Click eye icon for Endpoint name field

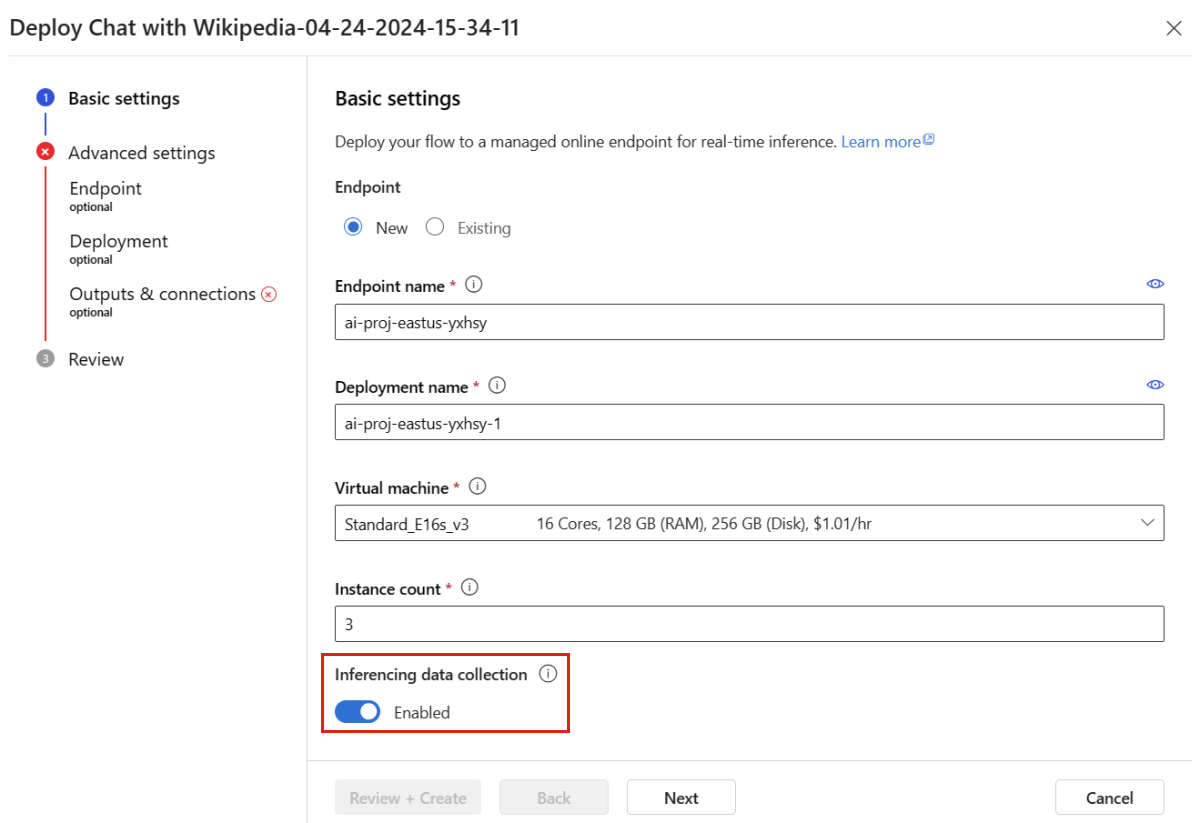[1155, 284]
